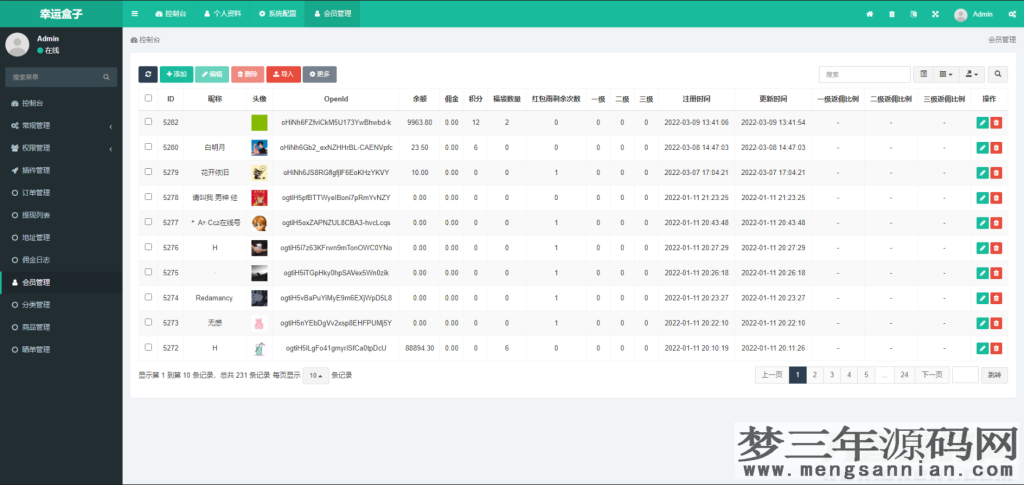
Task: Toggle the select-all checkbox in table header
Action: point(148,98)
